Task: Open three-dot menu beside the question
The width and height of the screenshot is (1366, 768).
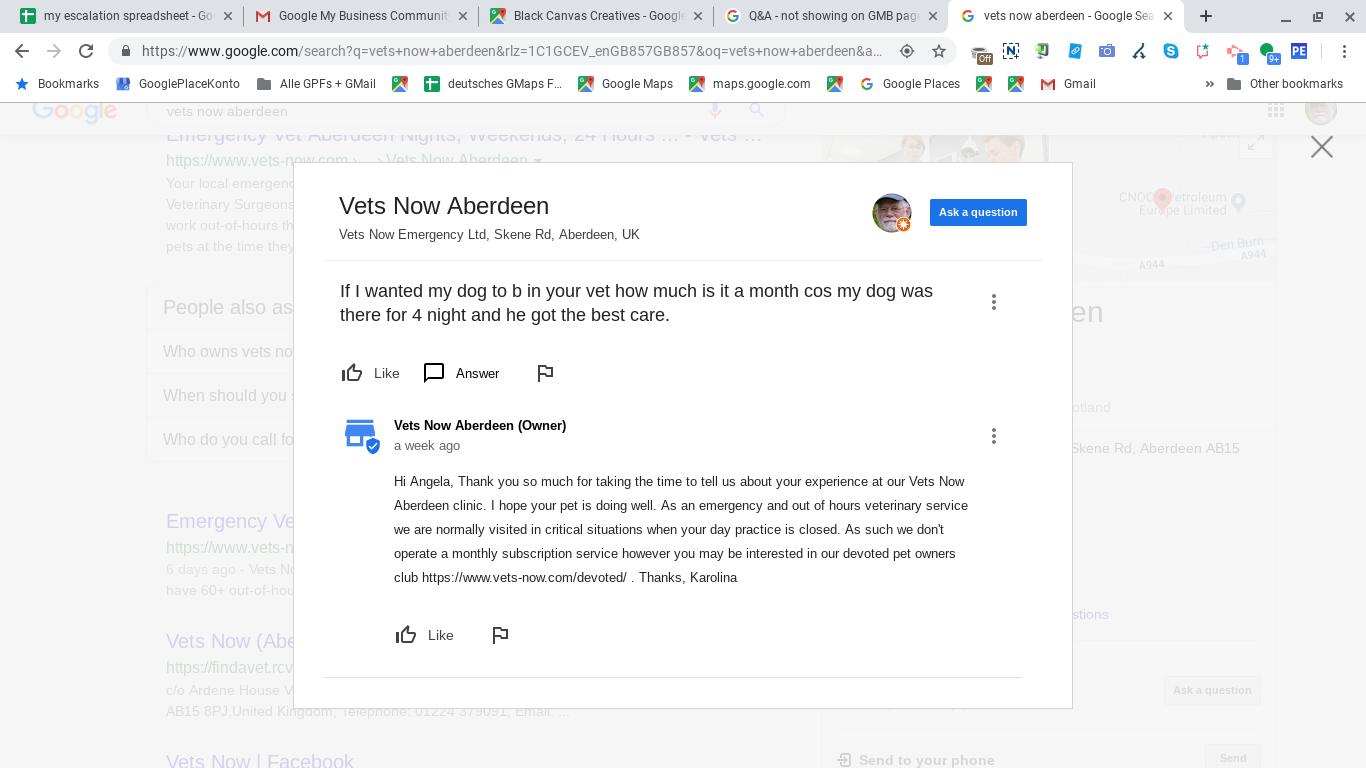Action: click(993, 302)
